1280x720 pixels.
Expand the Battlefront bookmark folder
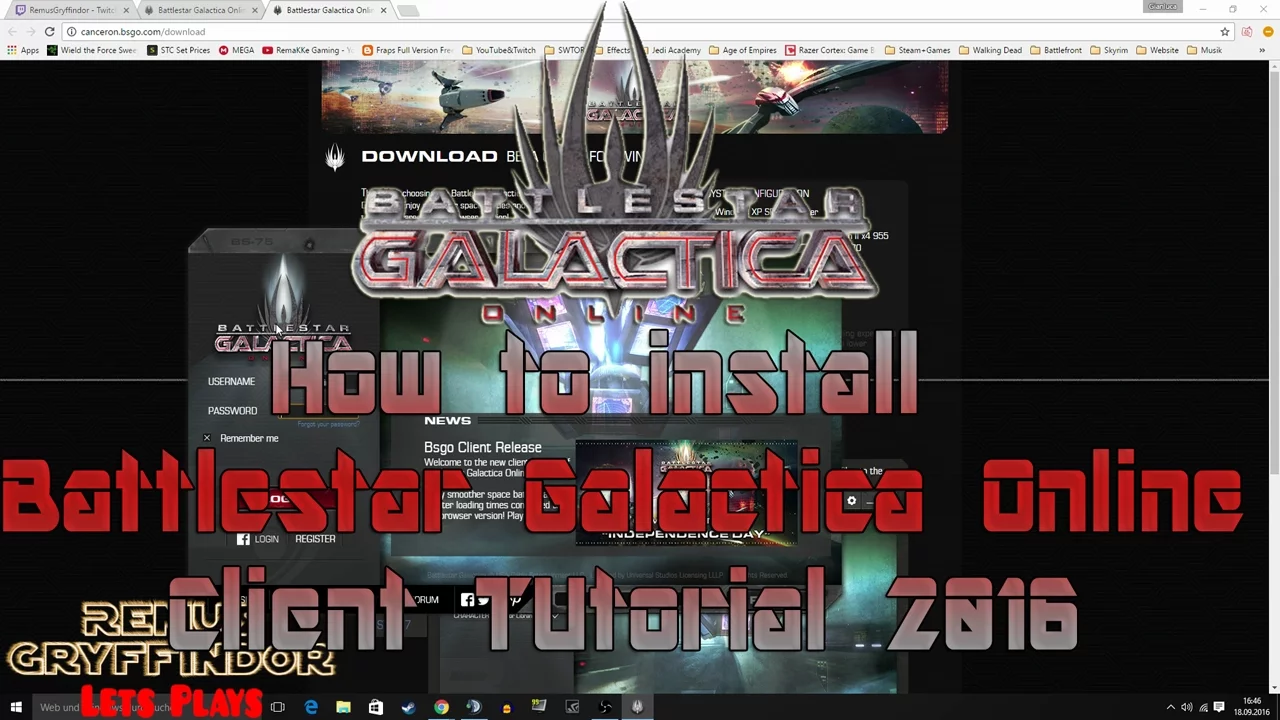point(1056,50)
